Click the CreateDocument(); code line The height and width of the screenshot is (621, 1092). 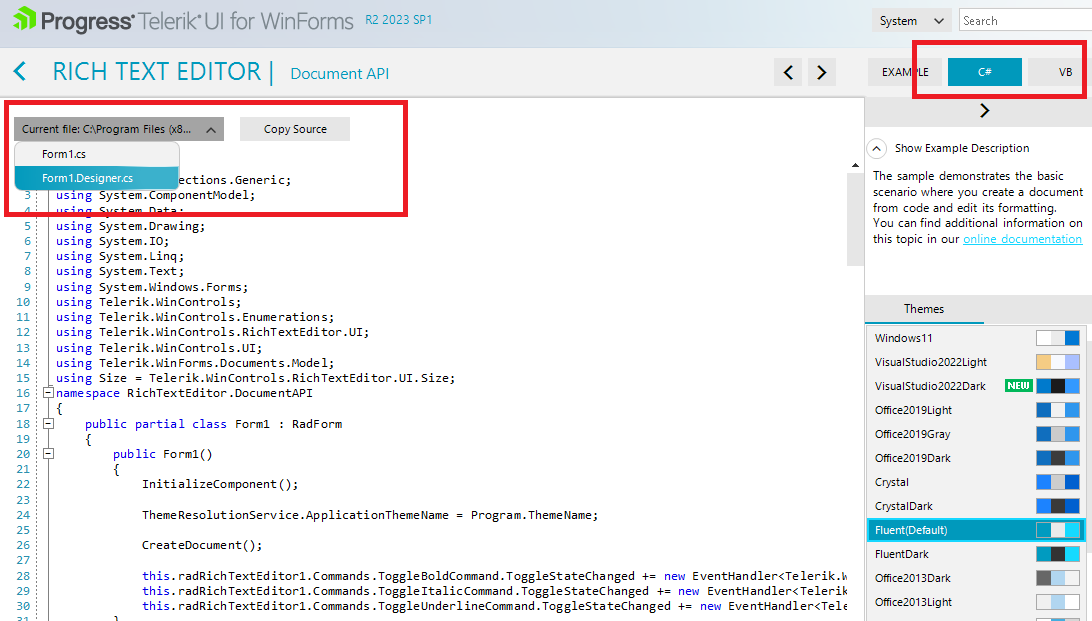203,545
